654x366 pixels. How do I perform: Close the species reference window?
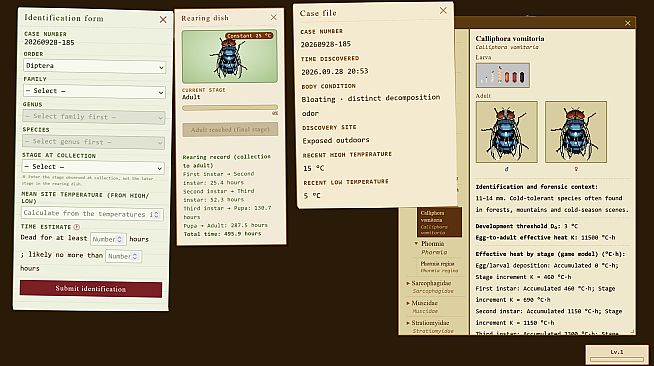(628, 23)
